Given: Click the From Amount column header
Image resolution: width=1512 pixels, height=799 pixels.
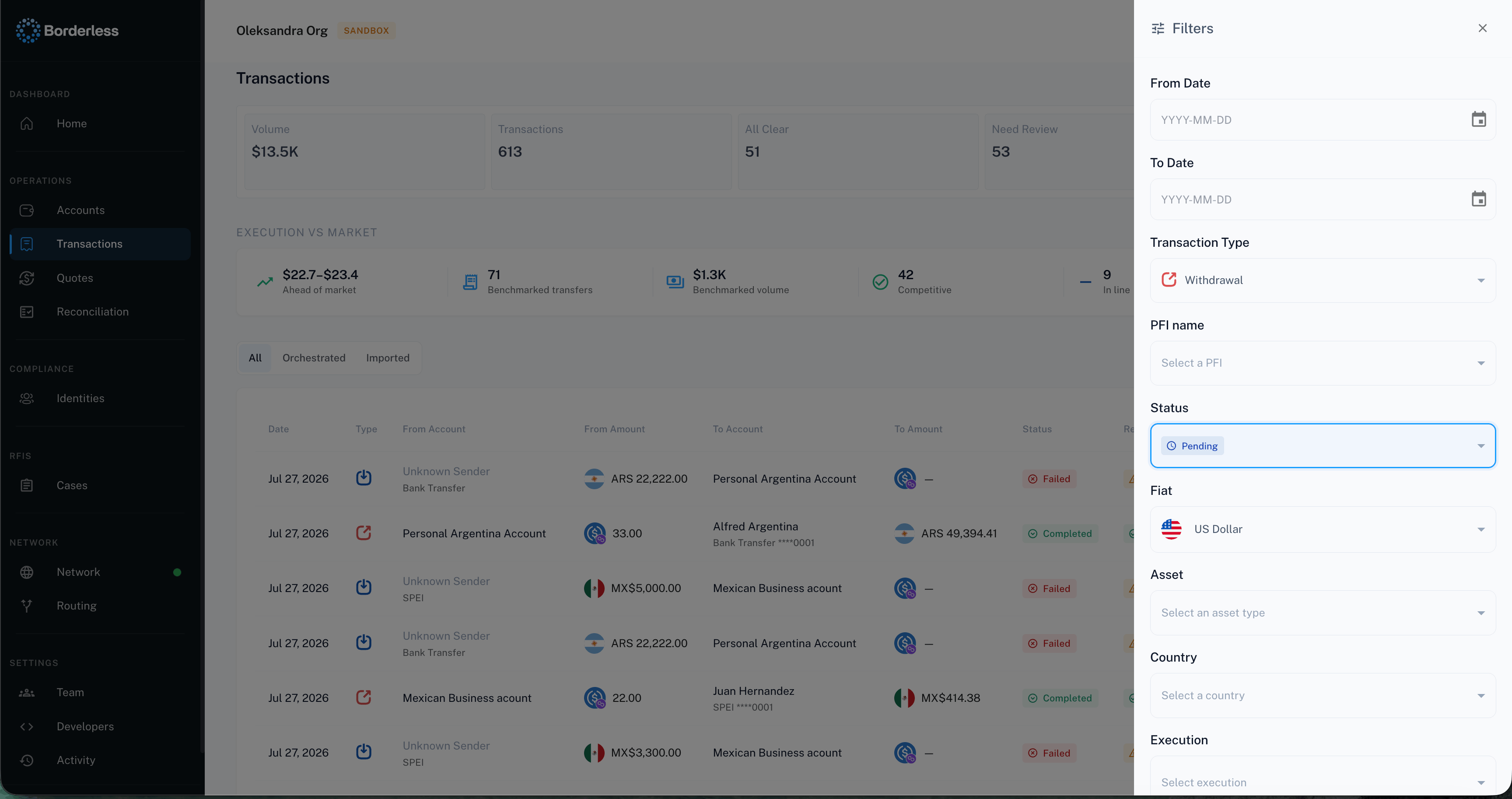Looking at the screenshot, I should [614, 429].
